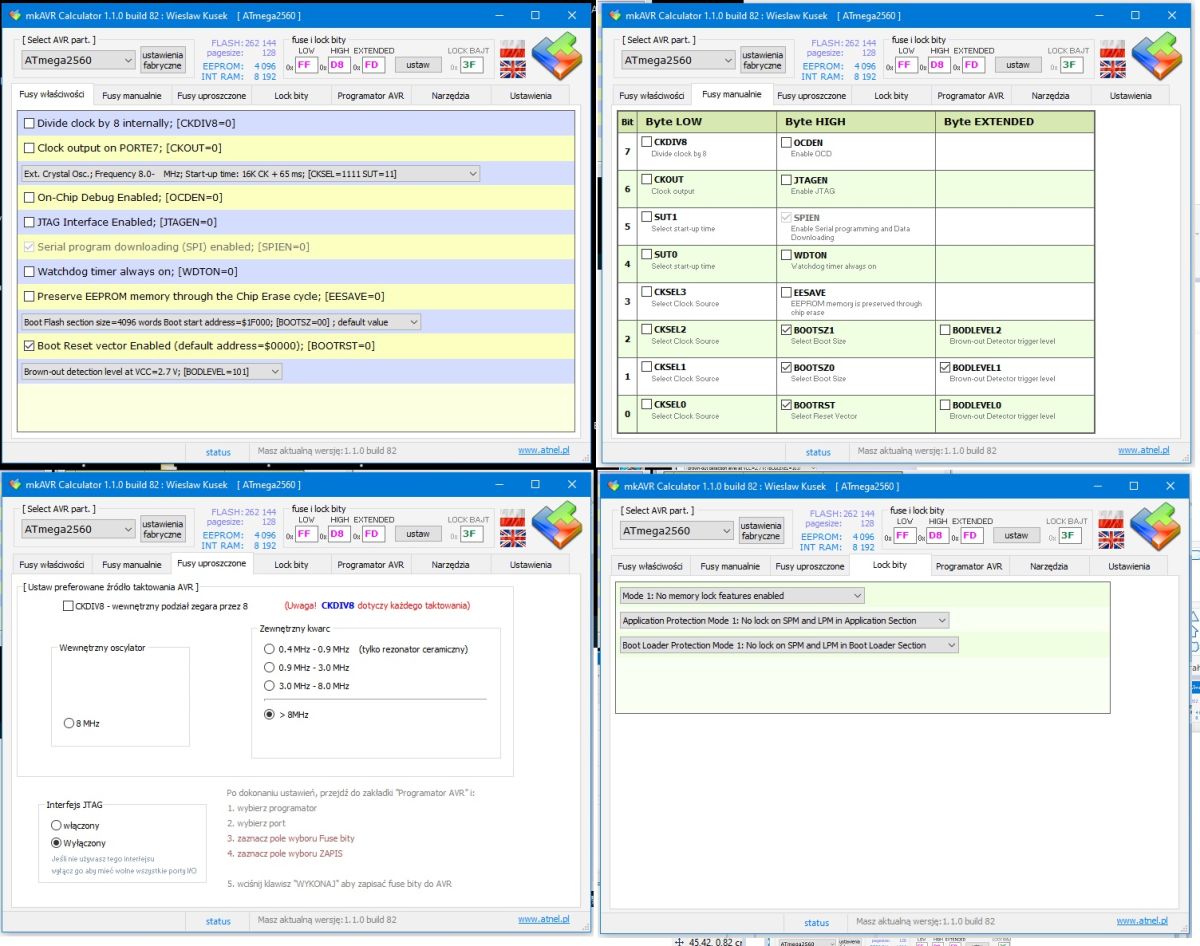Click the ustaw button in Fusy uproszczone window

[x=418, y=534]
